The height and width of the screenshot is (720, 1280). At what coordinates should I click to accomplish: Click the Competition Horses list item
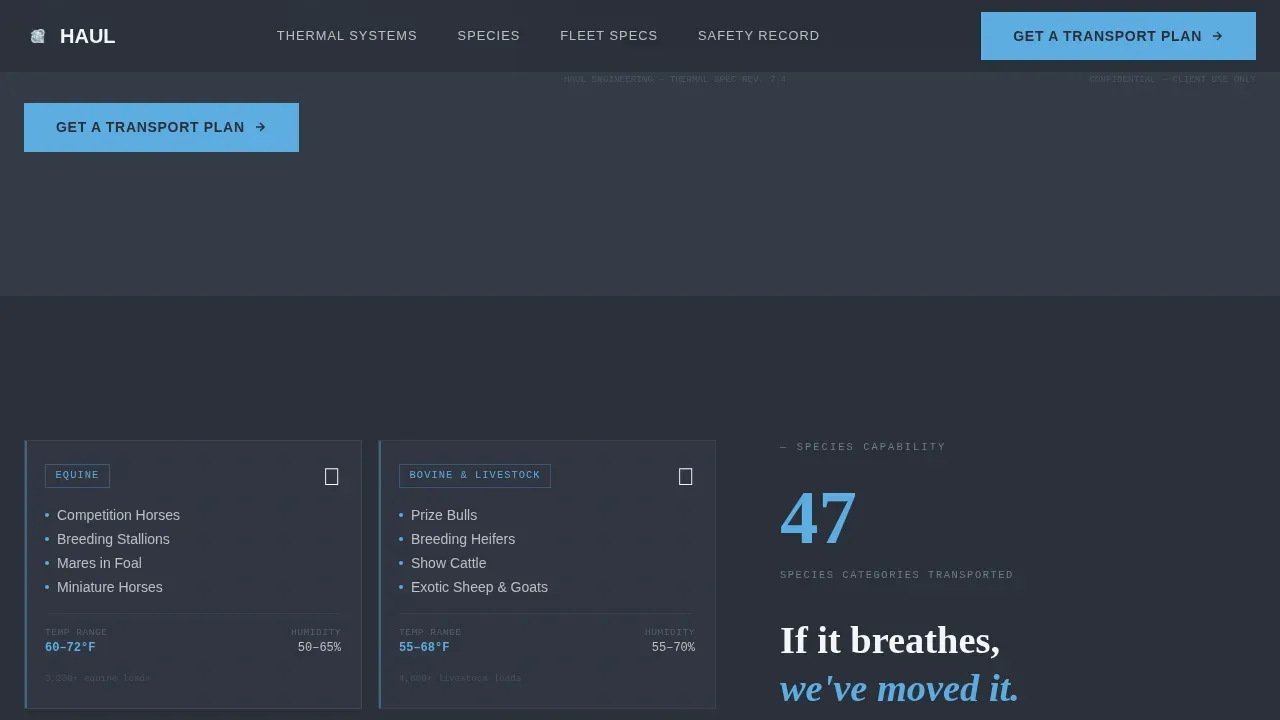pos(118,515)
